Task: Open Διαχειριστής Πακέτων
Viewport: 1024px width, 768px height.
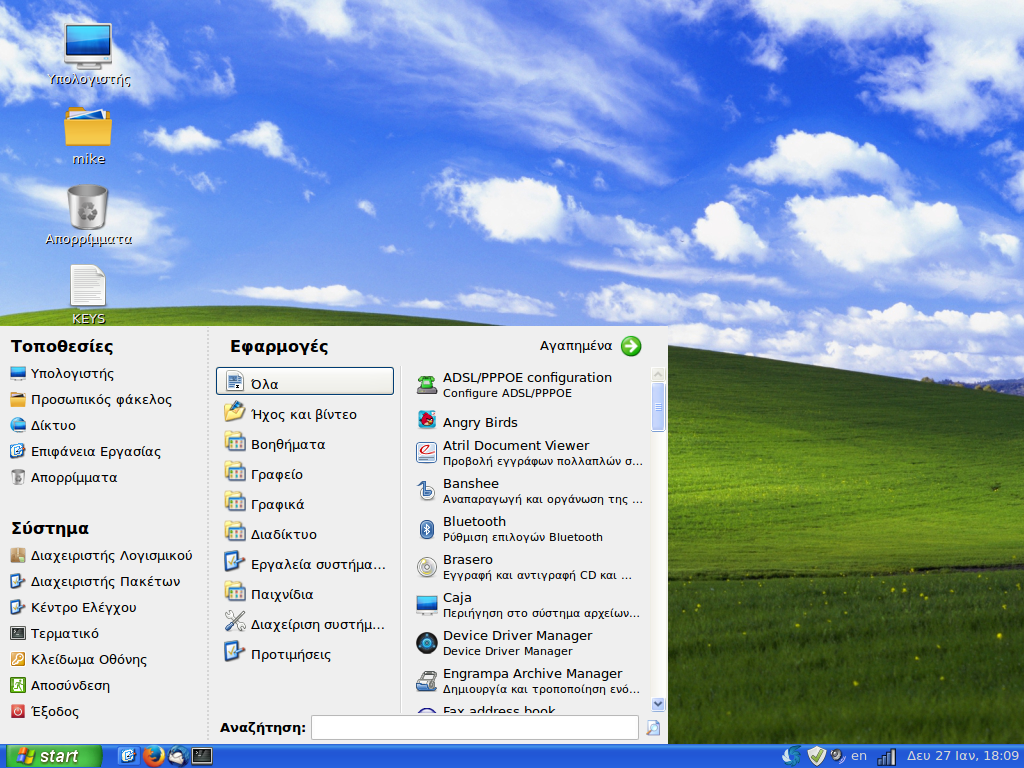Action: (95, 581)
